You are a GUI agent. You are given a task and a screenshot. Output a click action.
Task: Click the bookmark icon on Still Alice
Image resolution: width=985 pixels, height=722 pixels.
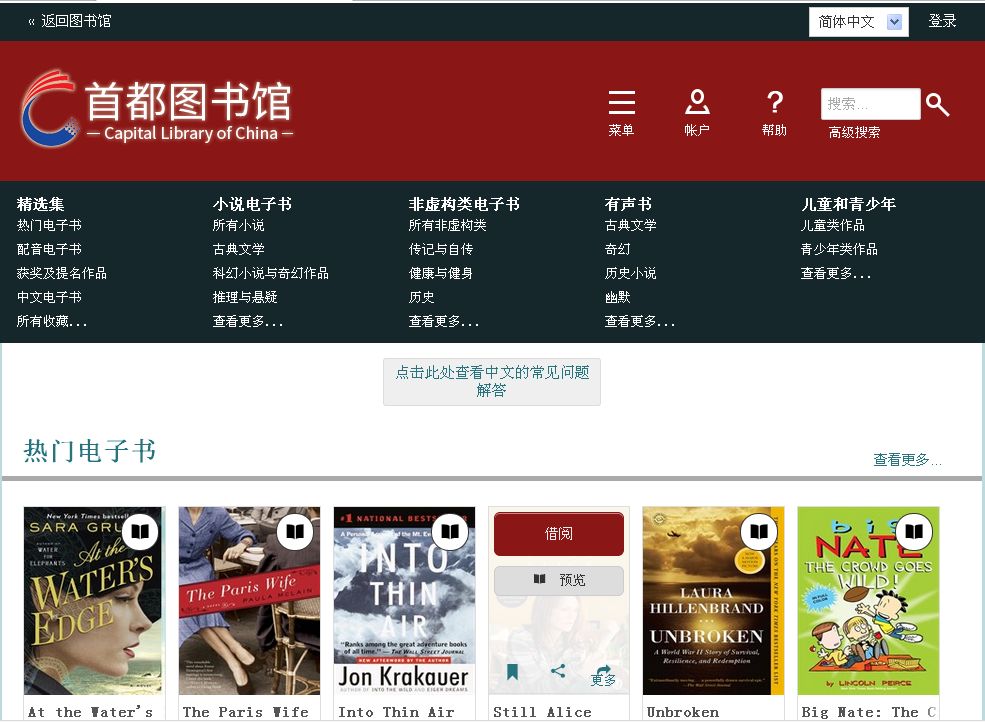512,672
